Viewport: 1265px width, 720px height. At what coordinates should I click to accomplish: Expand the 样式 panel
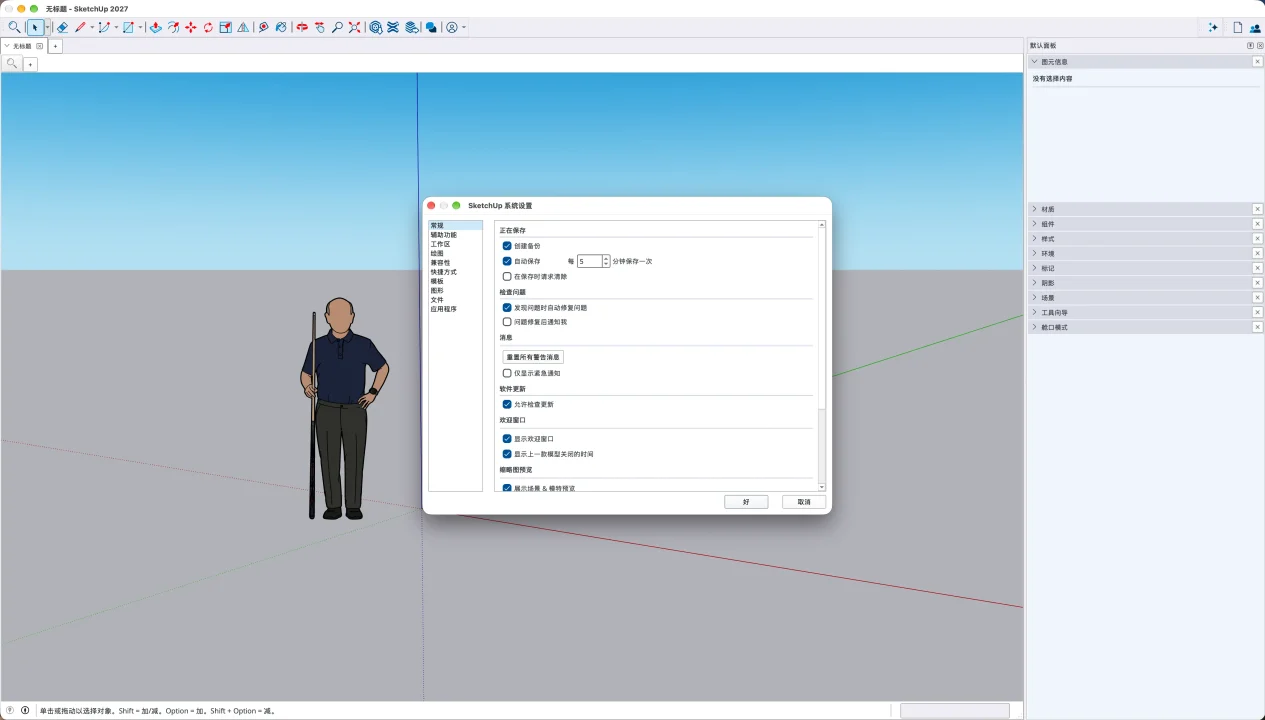pos(1034,239)
